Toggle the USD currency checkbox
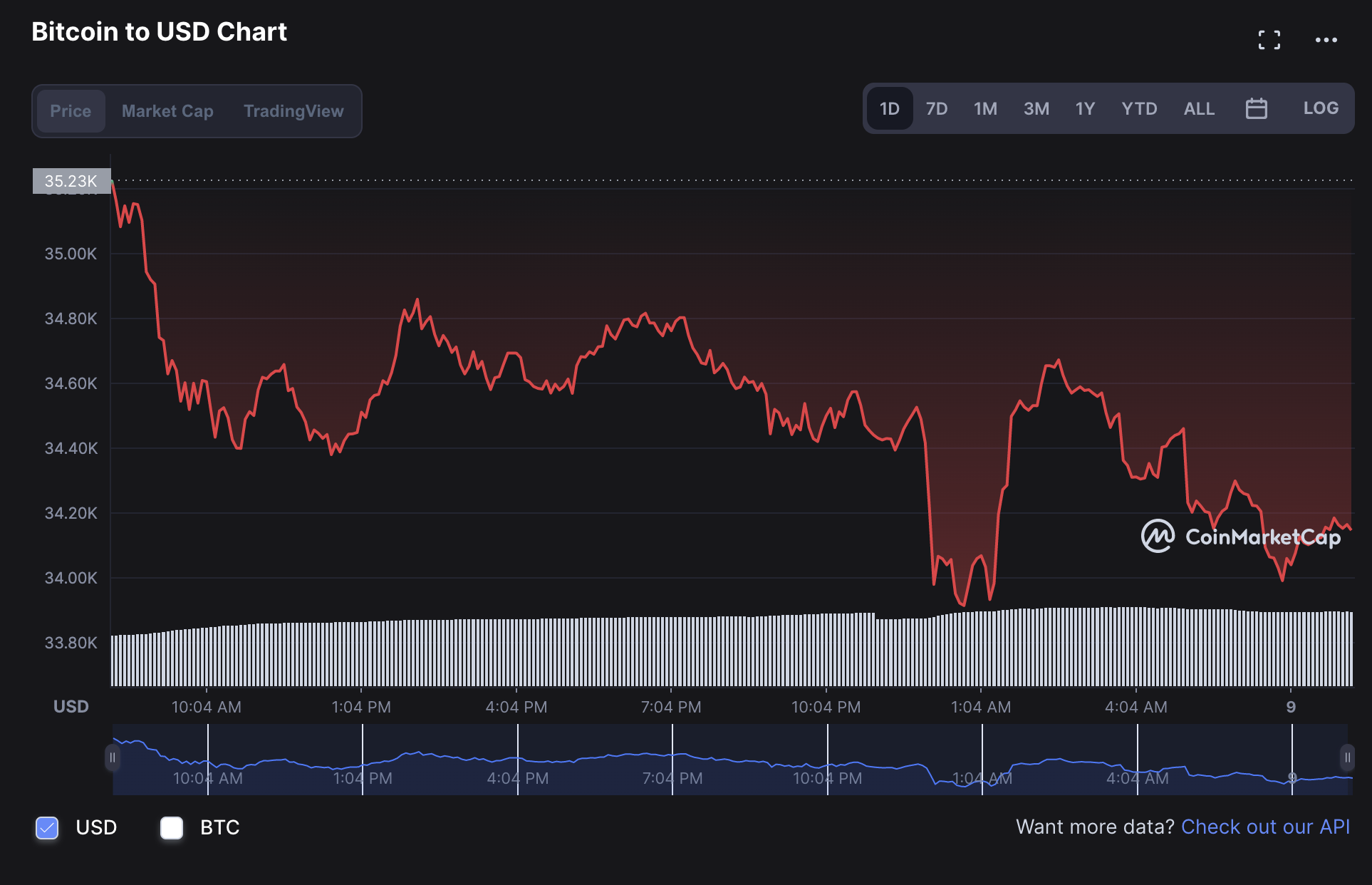The width and height of the screenshot is (1372, 885). 47,827
